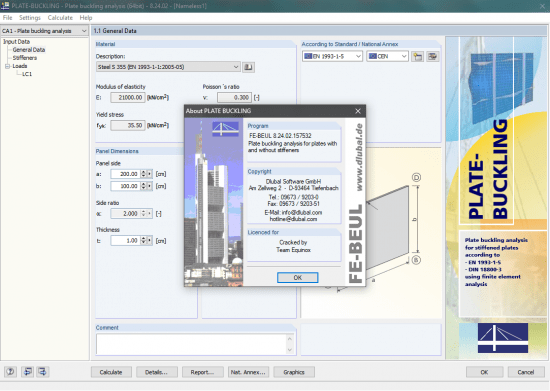Click the main window OK button
The height and width of the screenshot is (391, 550).
tap(484, 372)
